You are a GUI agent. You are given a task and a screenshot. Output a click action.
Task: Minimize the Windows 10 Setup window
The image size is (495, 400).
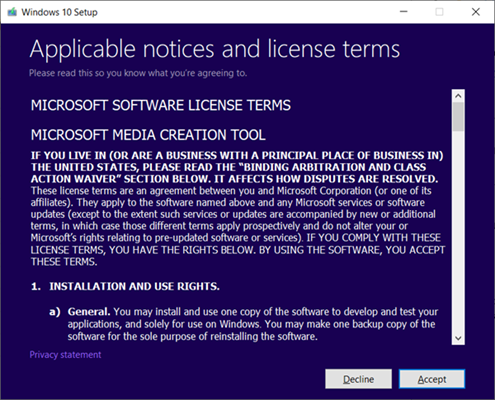404,12
